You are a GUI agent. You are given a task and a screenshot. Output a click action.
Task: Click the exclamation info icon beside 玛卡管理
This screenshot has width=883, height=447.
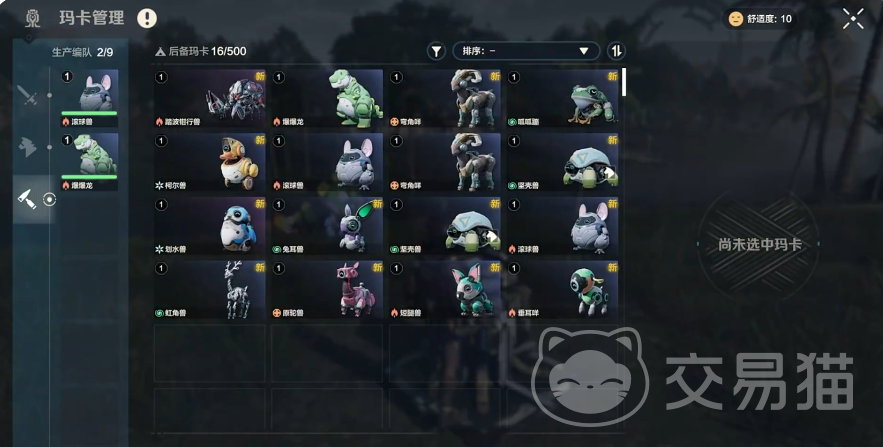point(146,18)
